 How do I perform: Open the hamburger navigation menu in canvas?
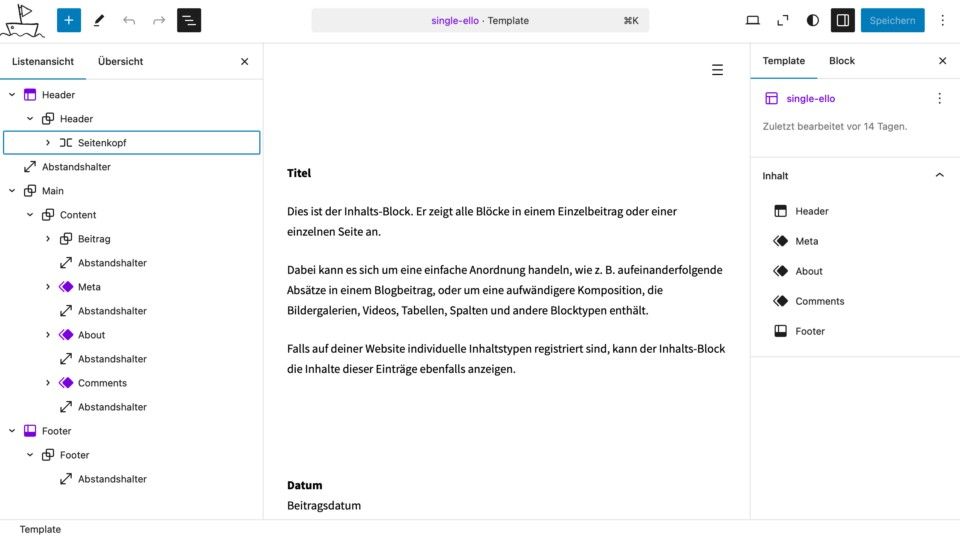point(717,70)
